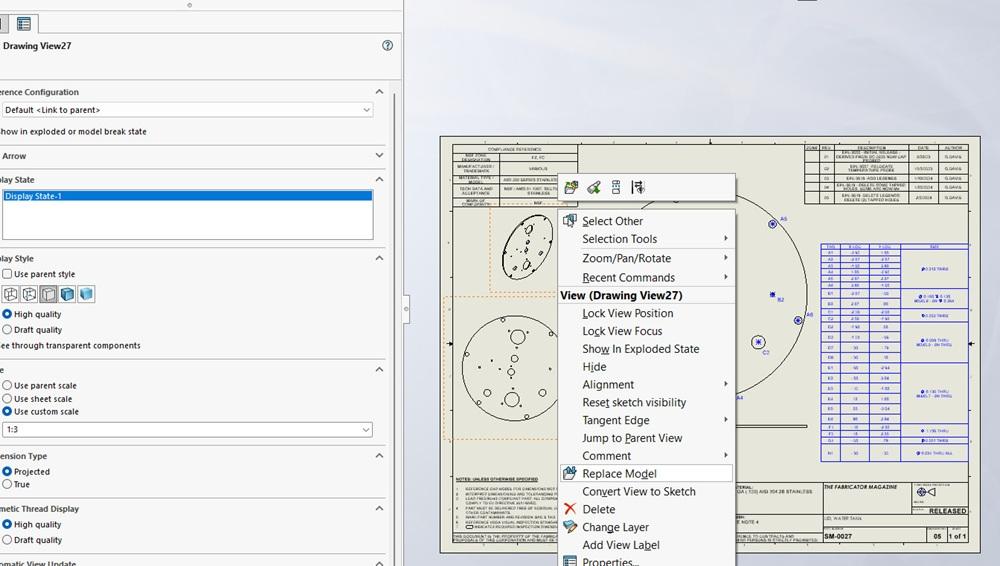
Task: Open the Tangent Edge submenu
Action: [616, 420]
